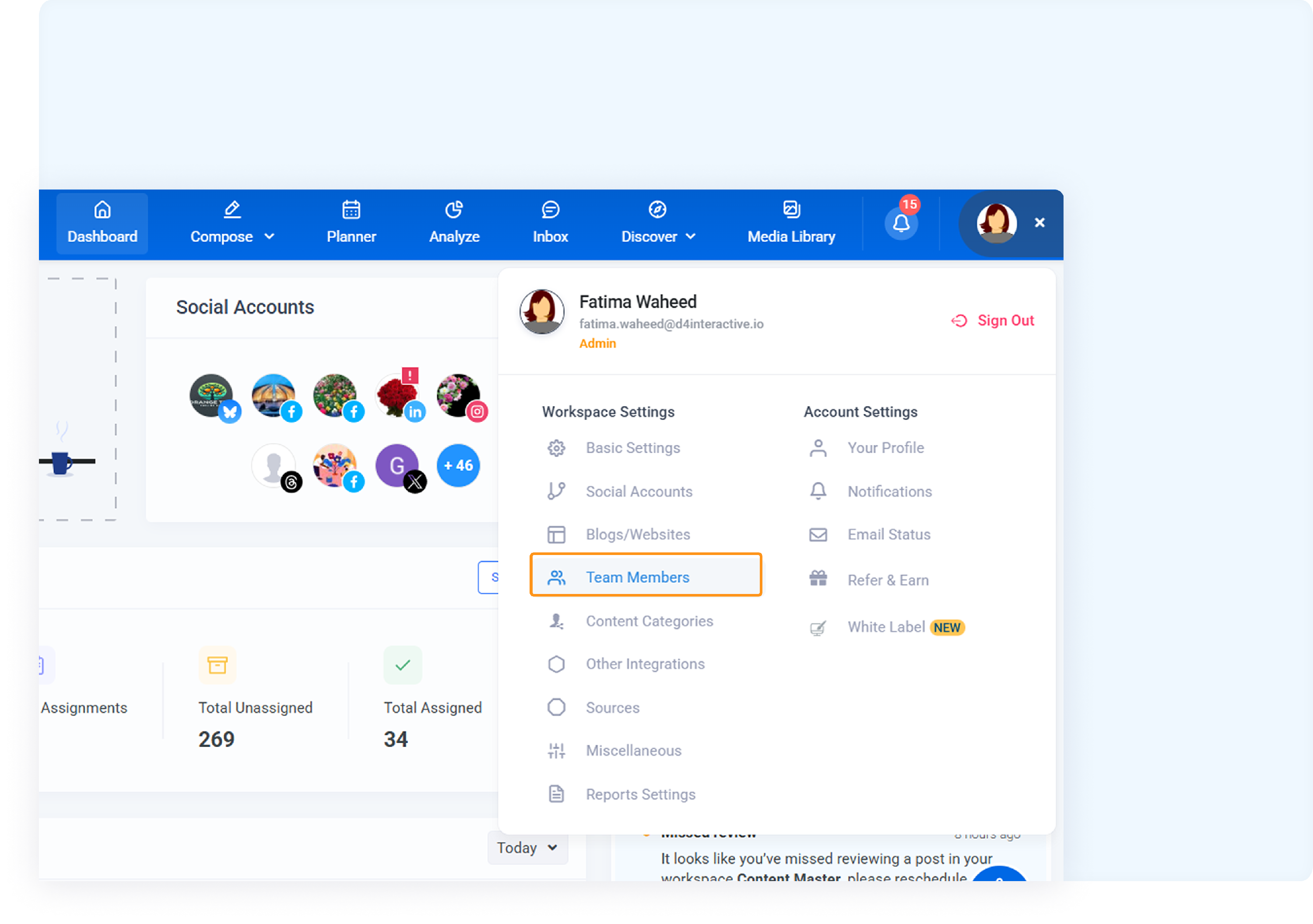Open Email Status settings
The image size is (1313, 924).
point(889,534)
